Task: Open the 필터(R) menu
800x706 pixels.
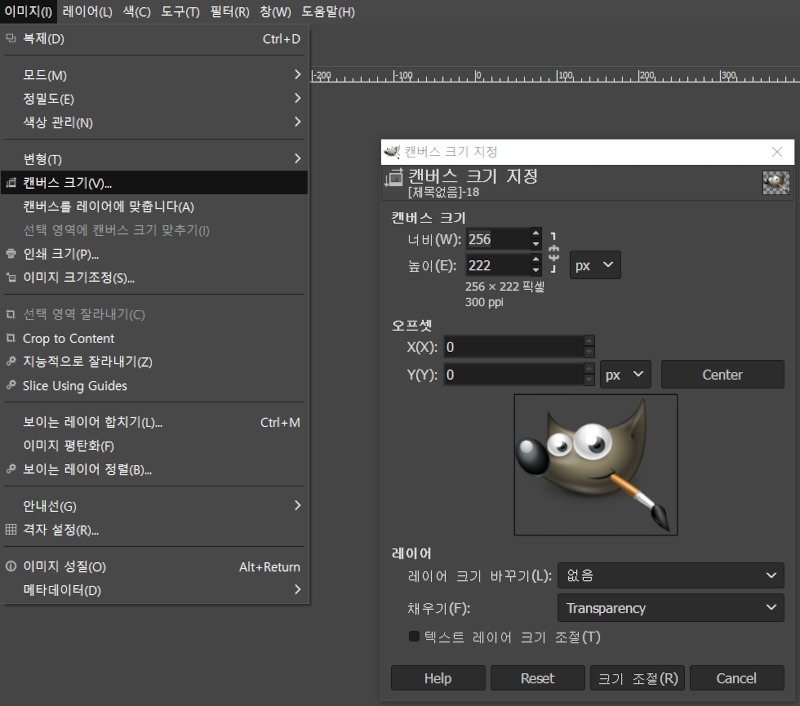Action: click(x=230, y=11)
